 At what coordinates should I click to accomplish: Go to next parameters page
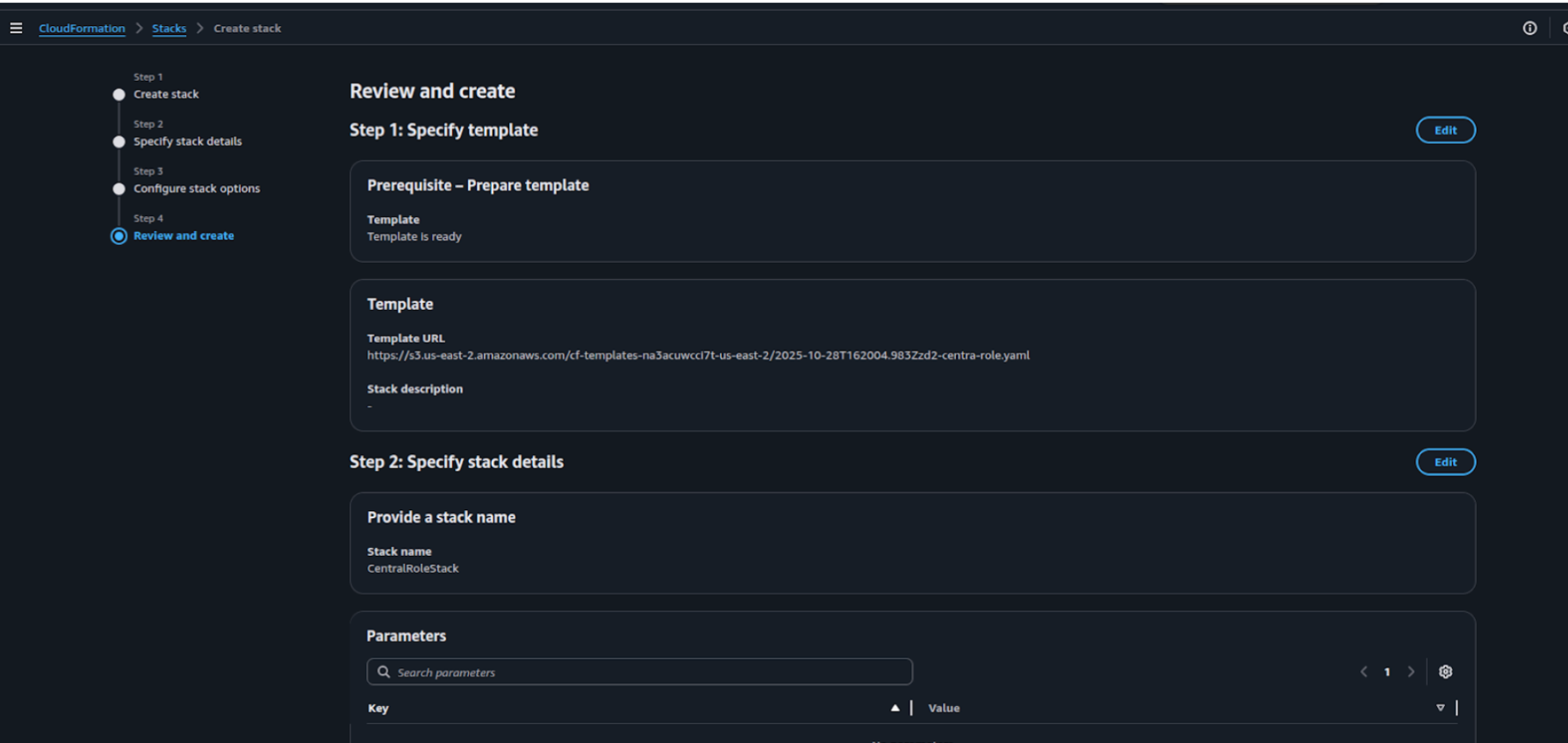coord(1411,672)
